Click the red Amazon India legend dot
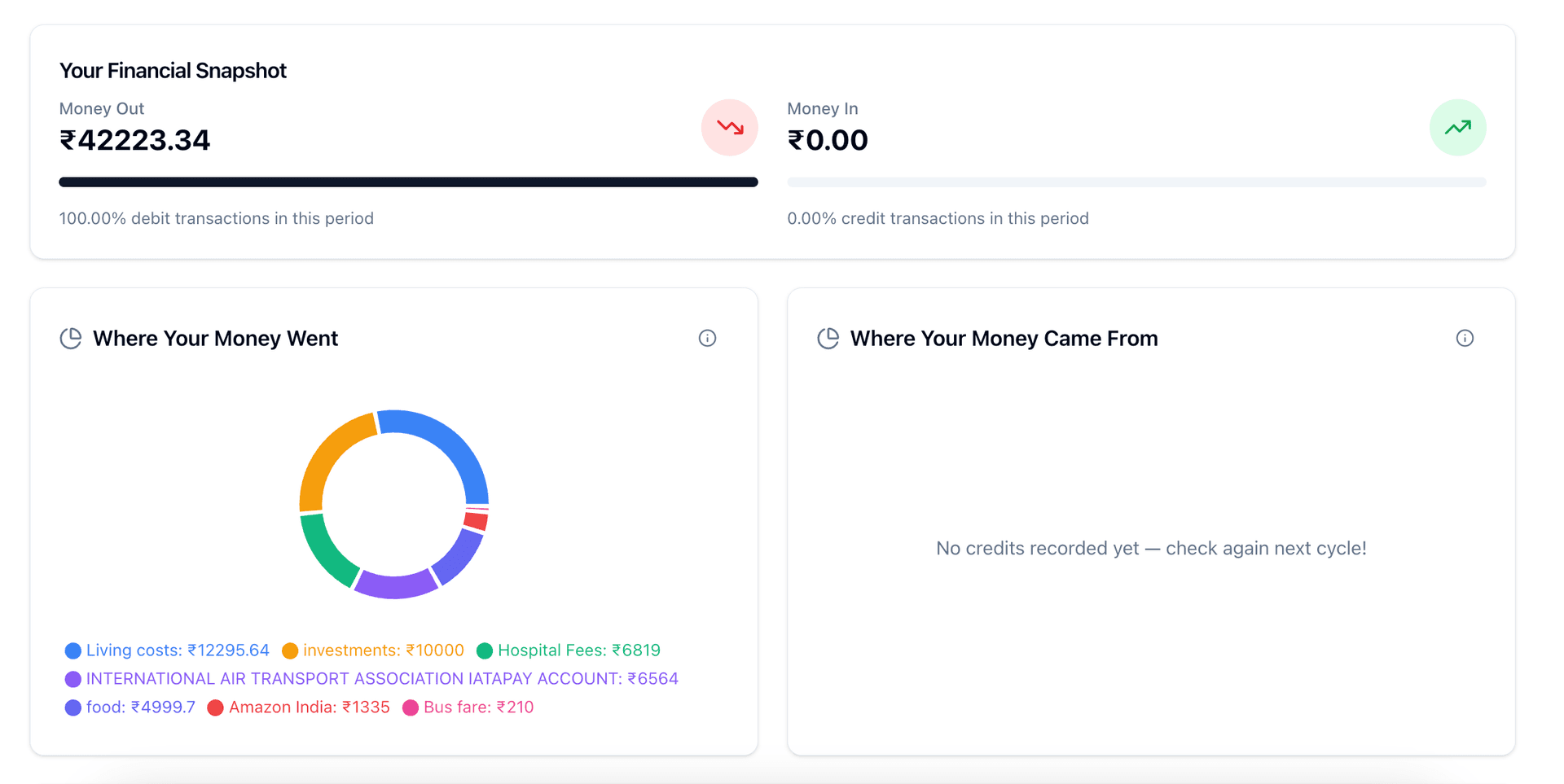This screenshot has height=784, width=1564. pos(216,707)
